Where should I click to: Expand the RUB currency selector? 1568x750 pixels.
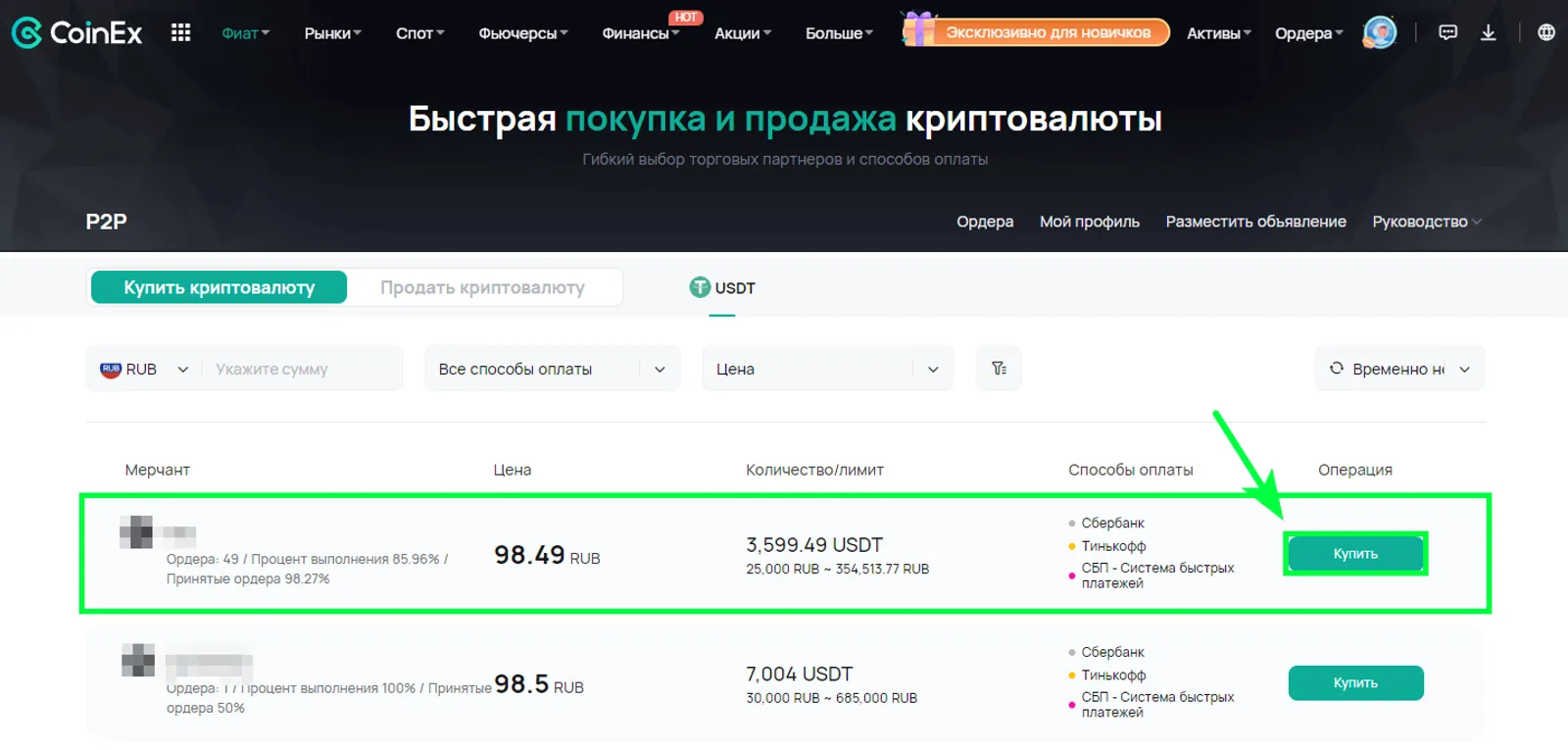144,370
